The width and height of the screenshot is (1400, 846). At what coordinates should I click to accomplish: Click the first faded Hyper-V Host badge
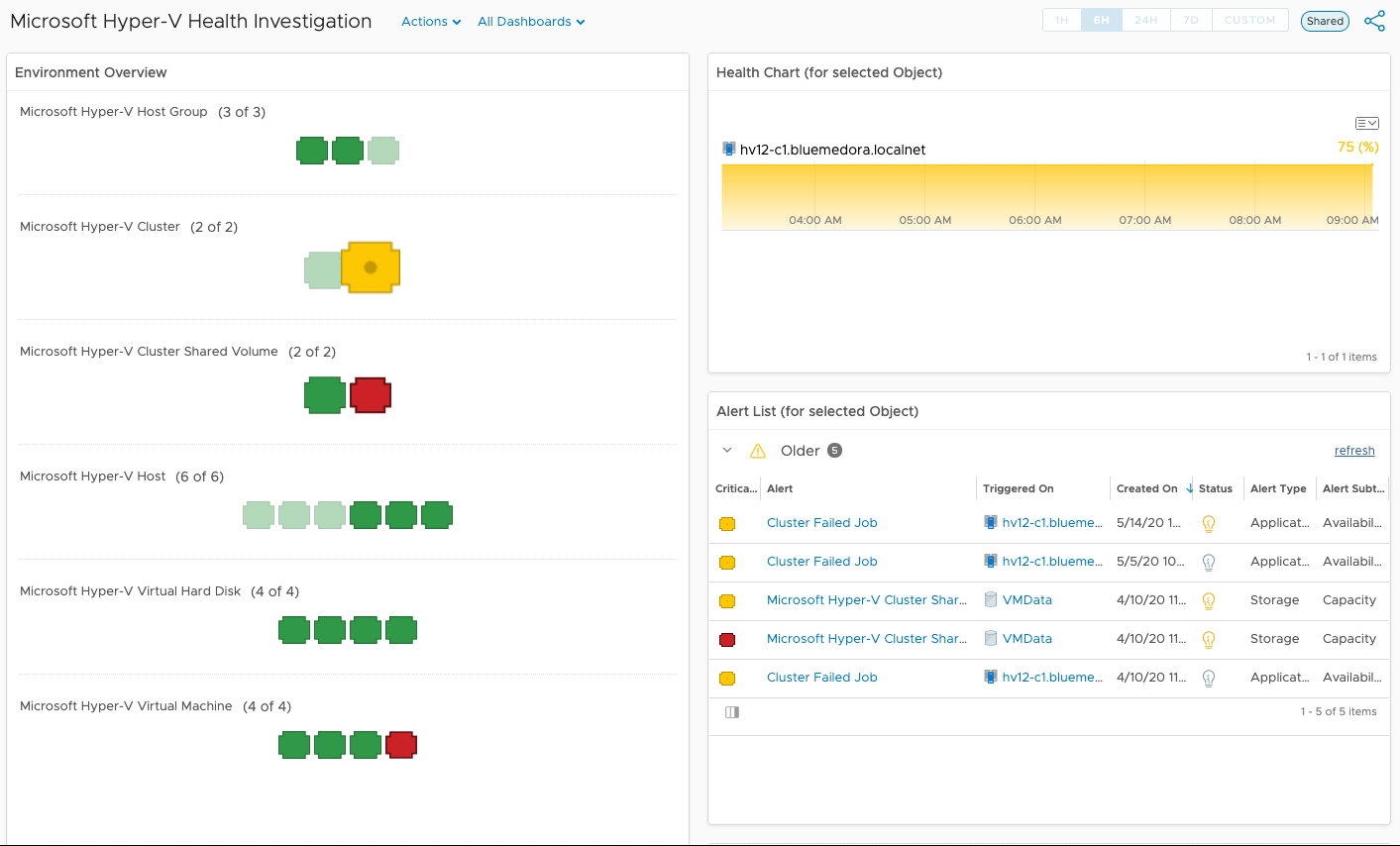[x=259, y=515]
